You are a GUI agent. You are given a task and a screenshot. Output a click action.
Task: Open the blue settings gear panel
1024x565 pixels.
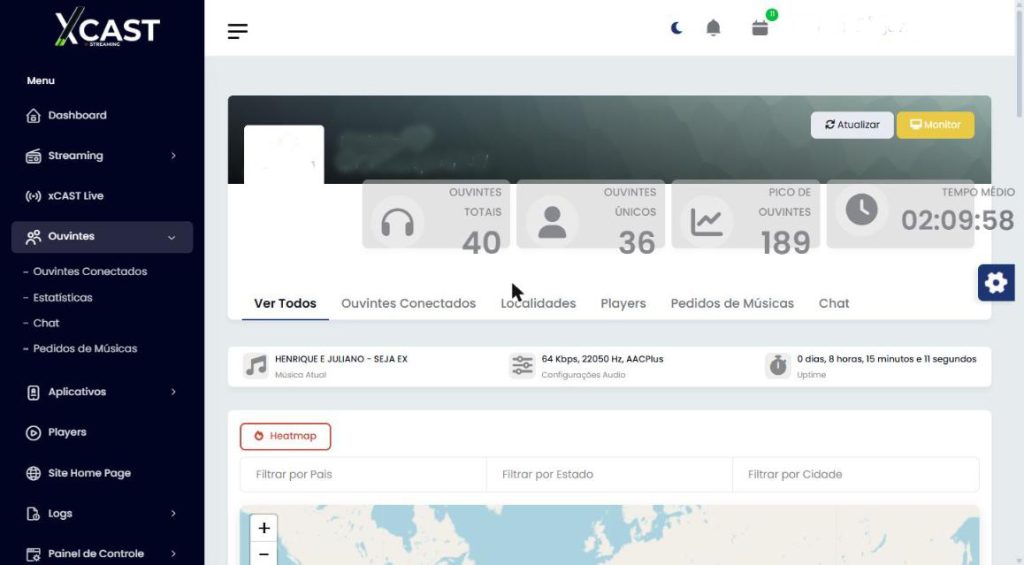pyautogui.click(x=996, y=283)
